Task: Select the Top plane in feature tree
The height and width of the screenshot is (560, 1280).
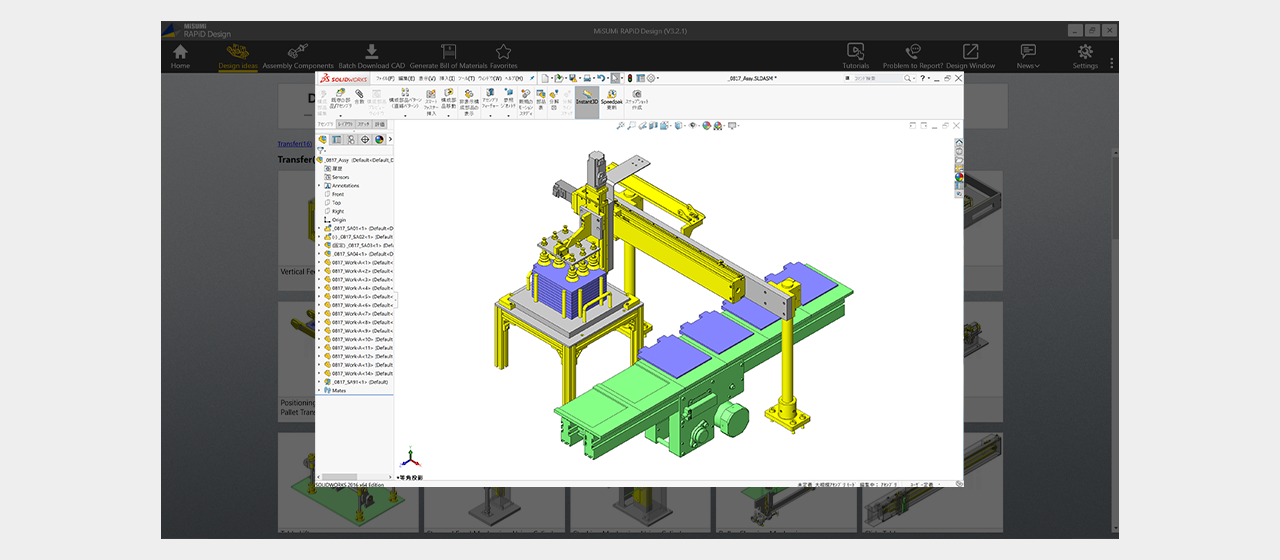Action: [337, 203]
